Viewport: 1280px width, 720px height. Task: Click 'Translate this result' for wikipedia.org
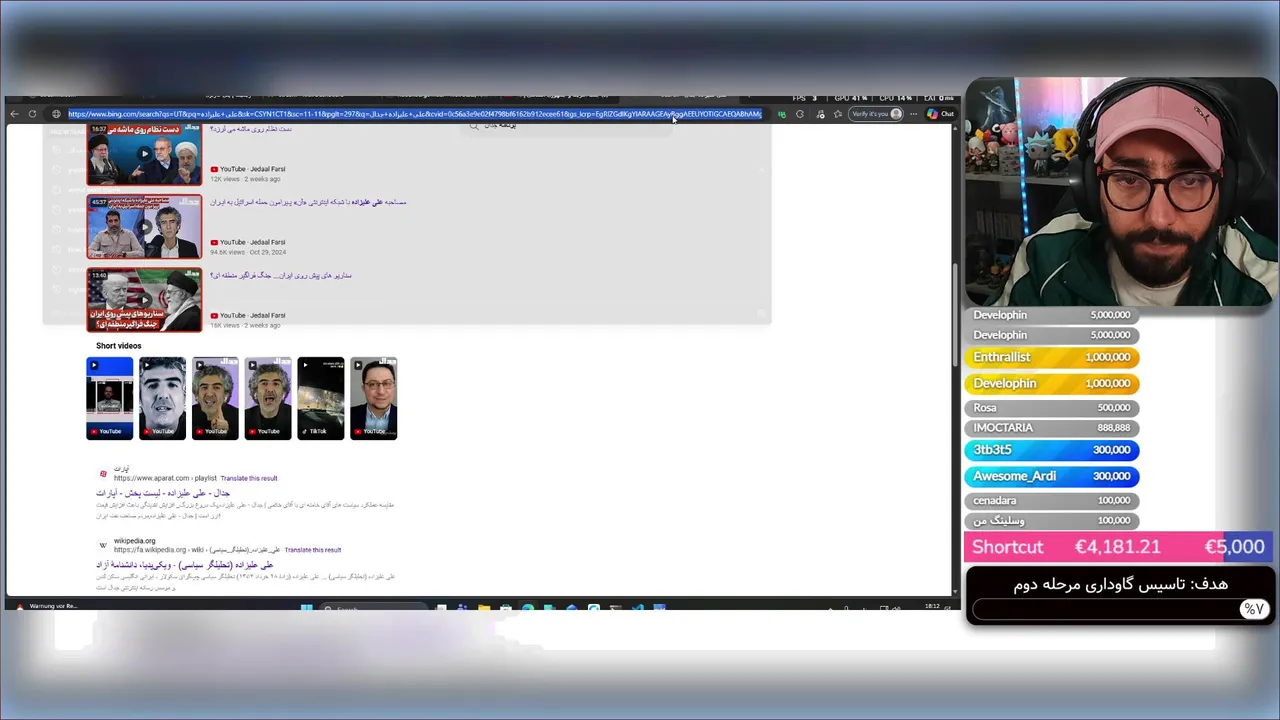coord(313,550)
